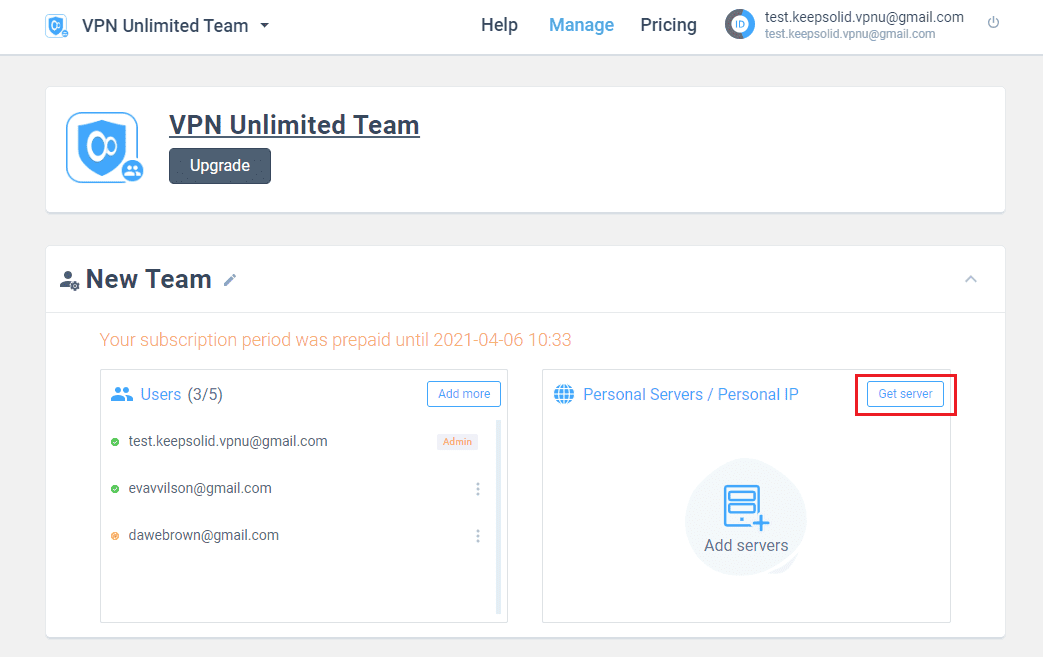The height and width of the screenshot is (657, 1043).
Task: Click the Users group icon
Action: pos(122,394)
